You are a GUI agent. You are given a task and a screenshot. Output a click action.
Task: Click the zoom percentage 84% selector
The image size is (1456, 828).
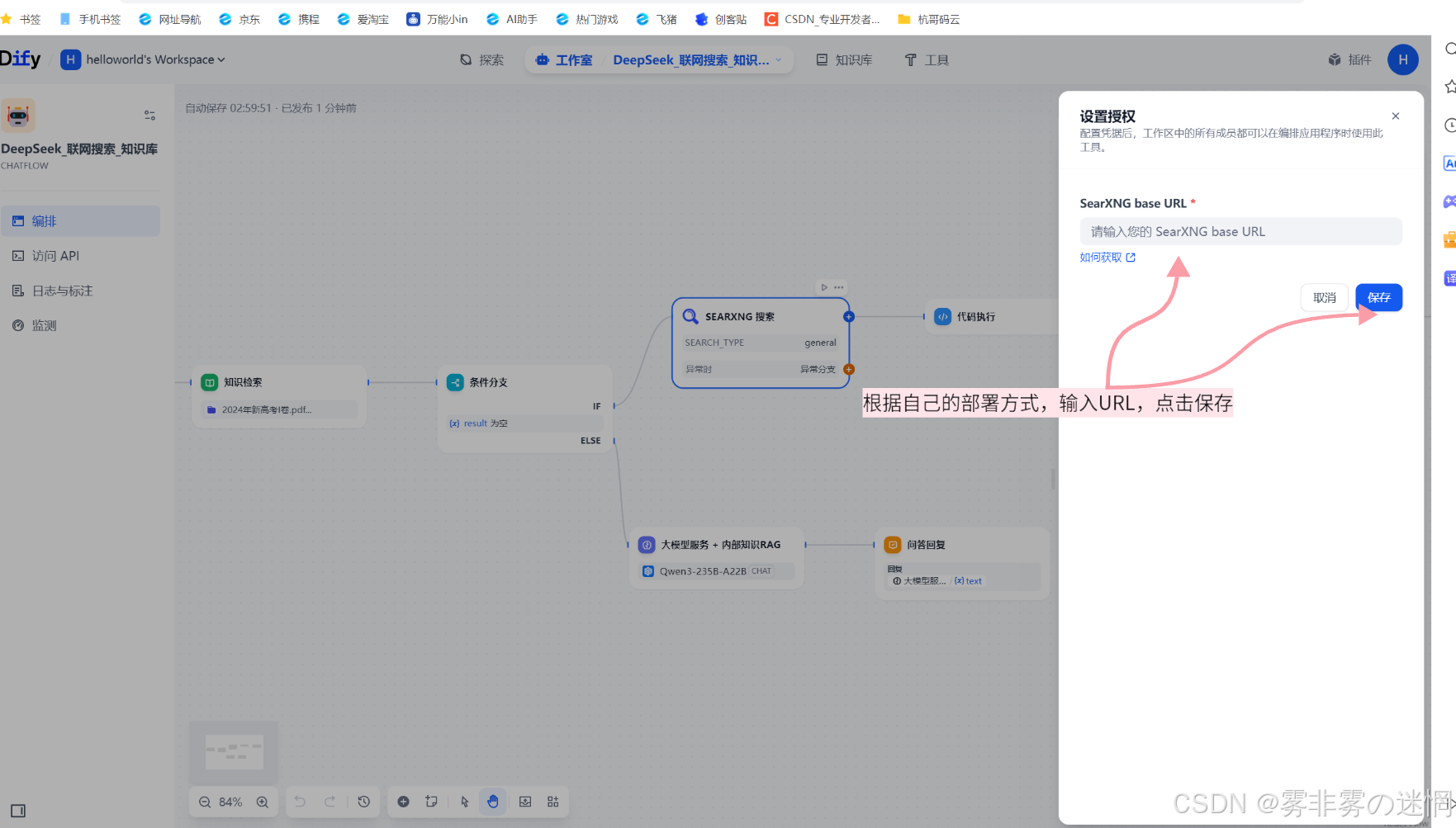pos(230,802)
